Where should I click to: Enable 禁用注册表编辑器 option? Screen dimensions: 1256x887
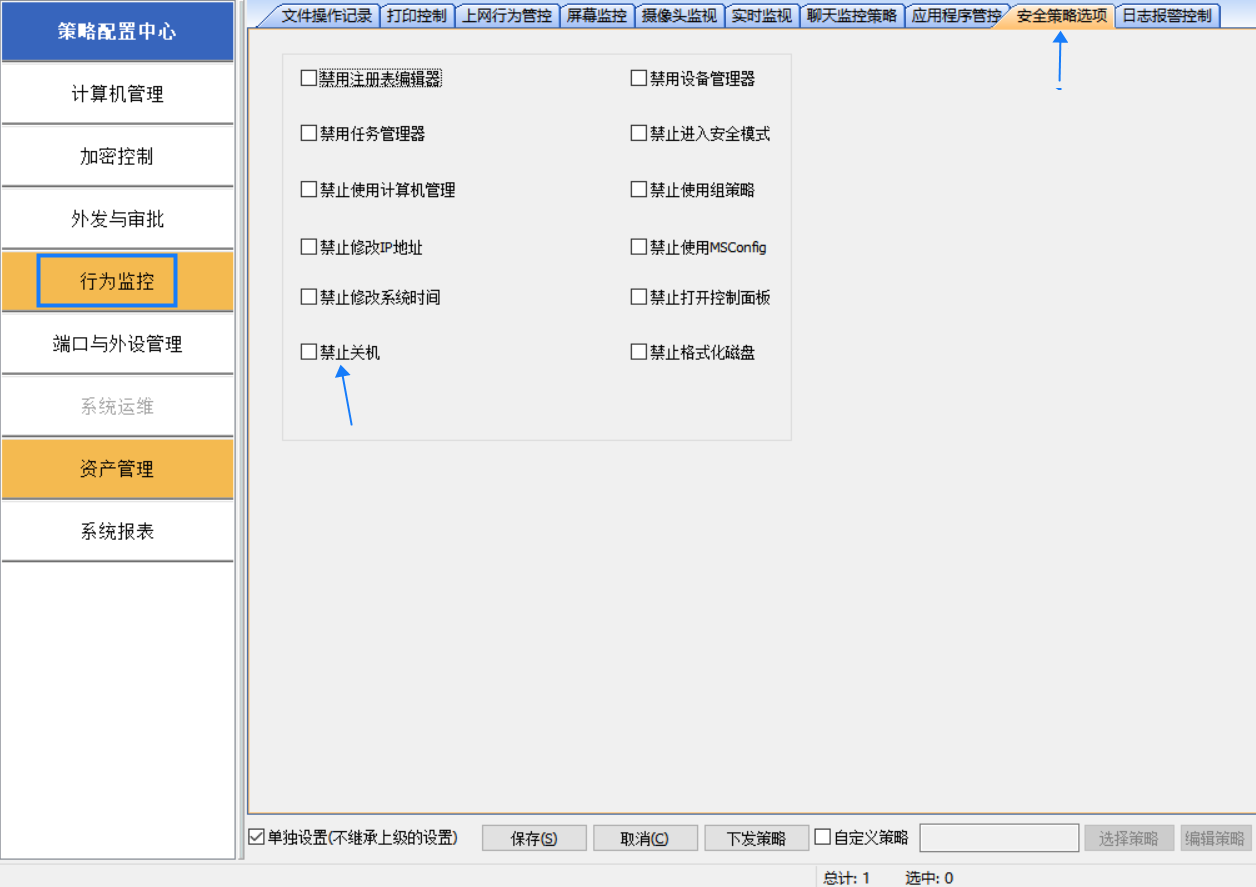click(x=307, y=77)
